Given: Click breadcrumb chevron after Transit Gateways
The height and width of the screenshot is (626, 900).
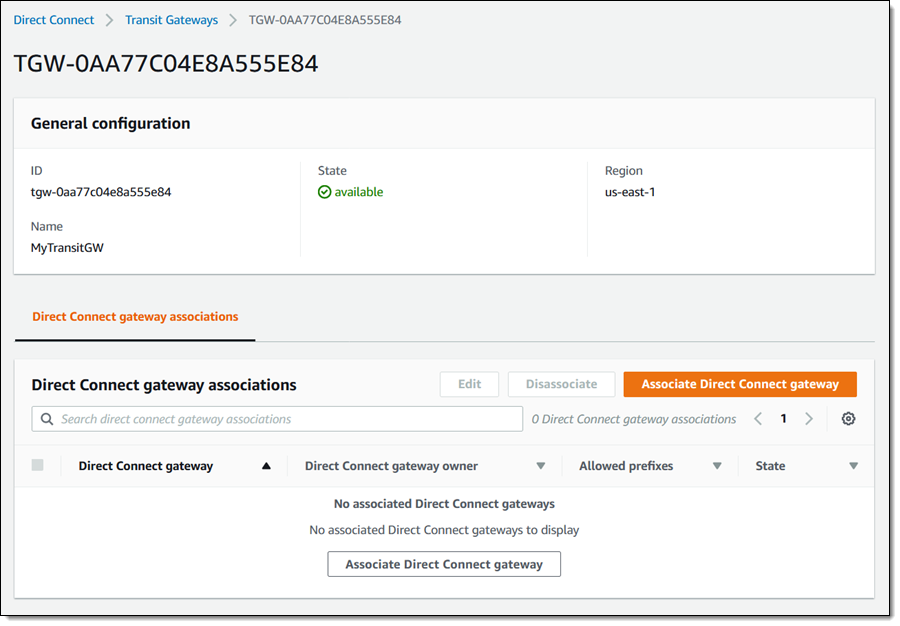Looking at the screenshot, I should 233,20.
